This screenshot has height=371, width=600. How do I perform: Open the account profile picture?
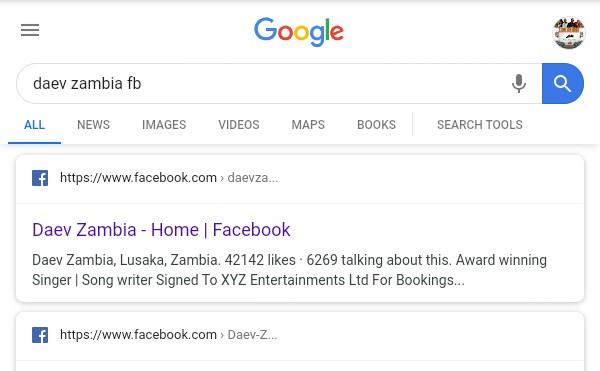click(569, 33)
